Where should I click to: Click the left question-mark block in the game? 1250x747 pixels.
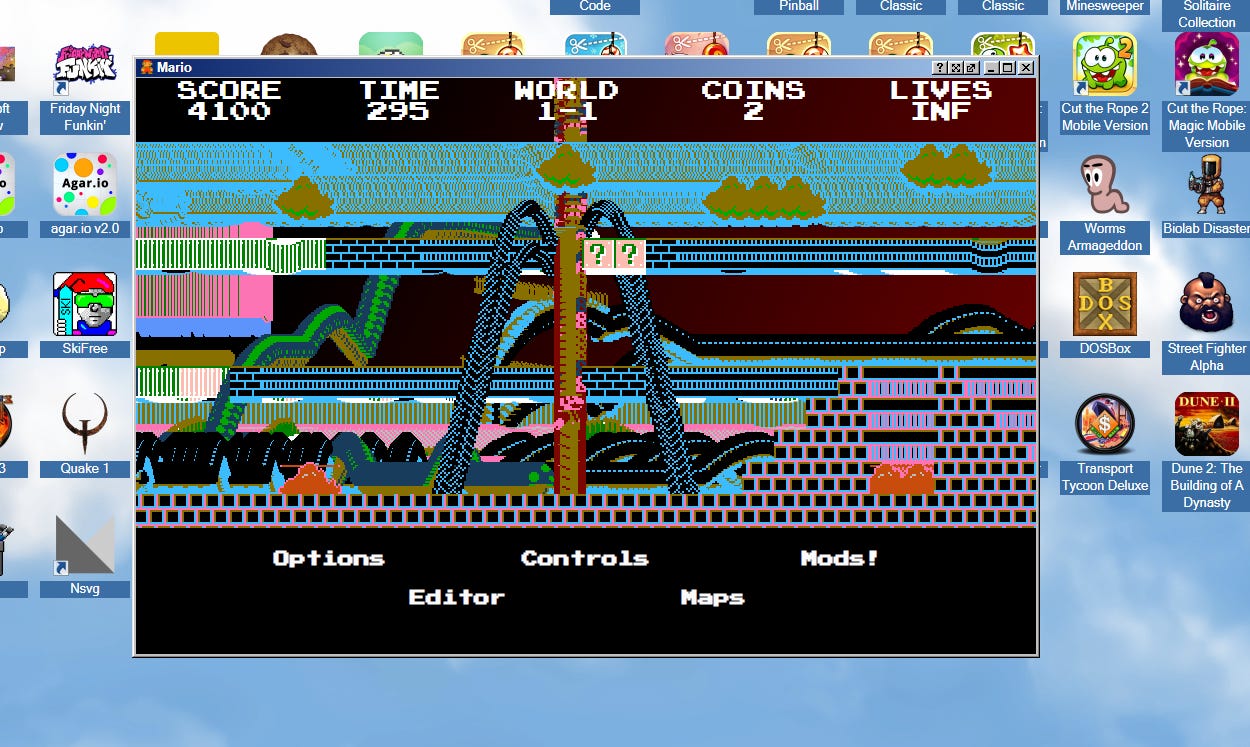coord(598,255)
